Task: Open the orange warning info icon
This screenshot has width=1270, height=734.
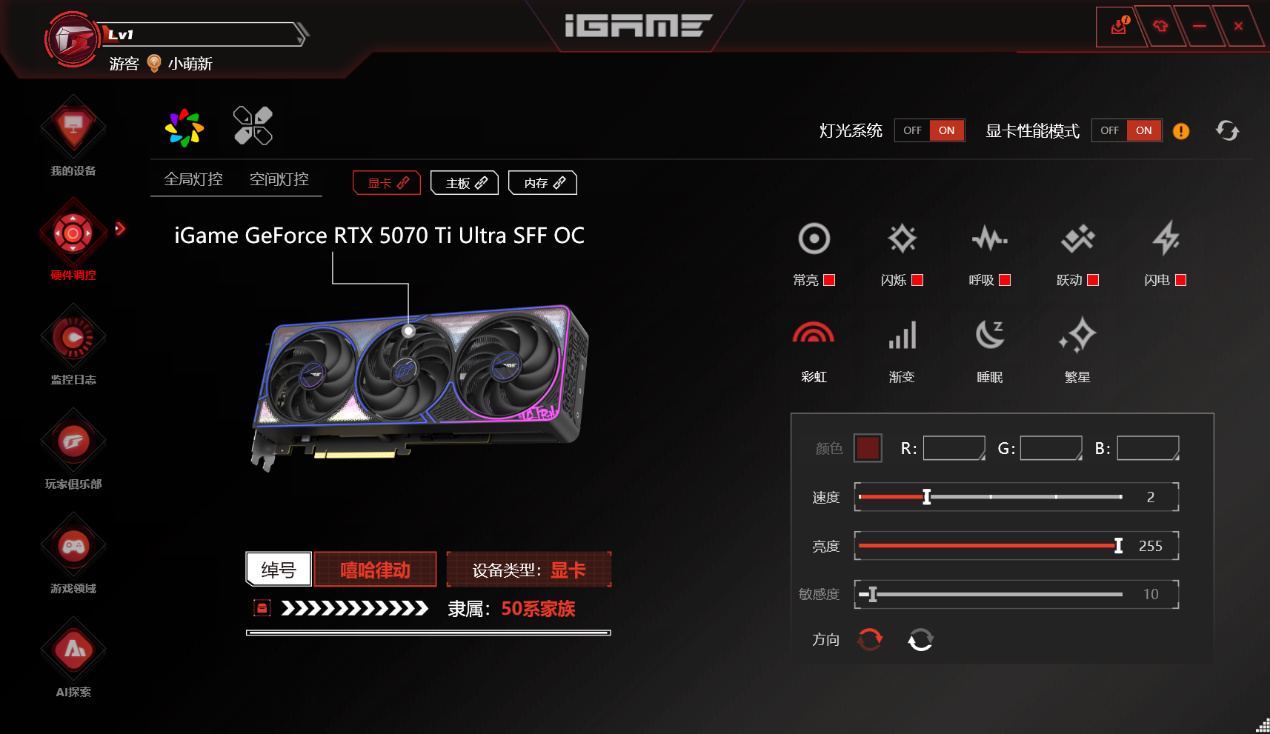Action: point(1181,131)
